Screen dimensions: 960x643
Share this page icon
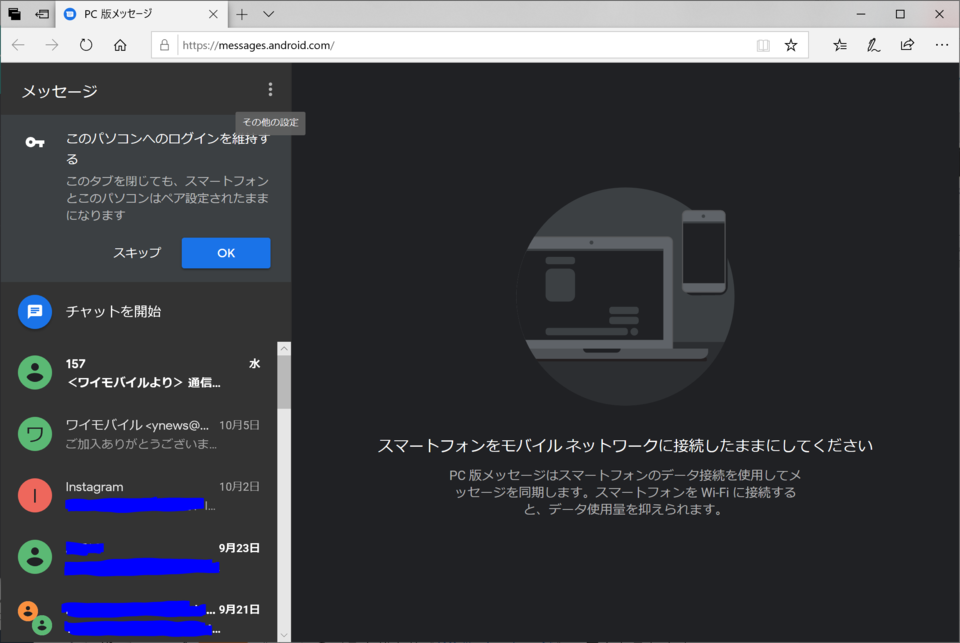[907, 45]
